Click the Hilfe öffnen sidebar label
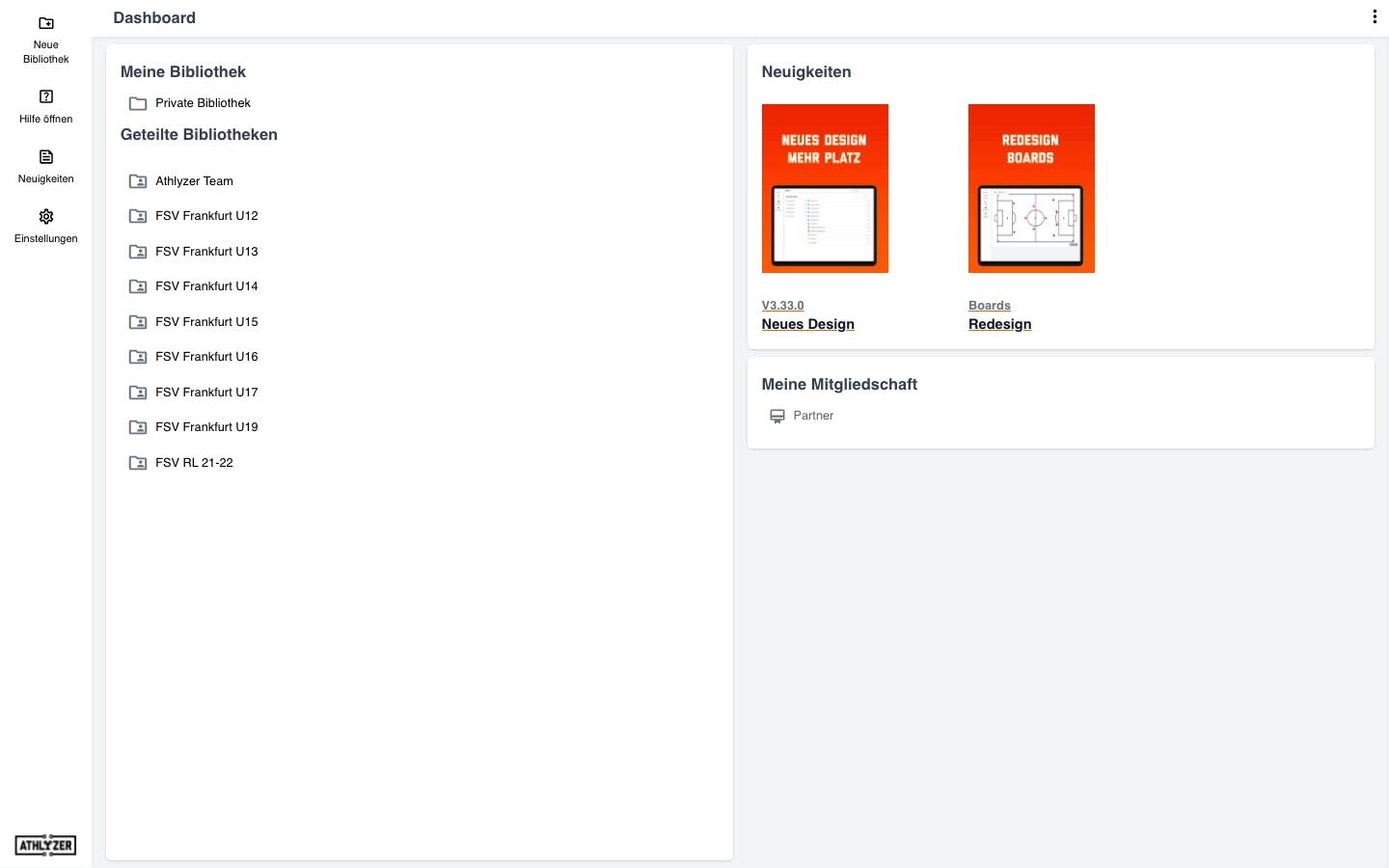This screenshot has height=868, width=1389. 45,120
